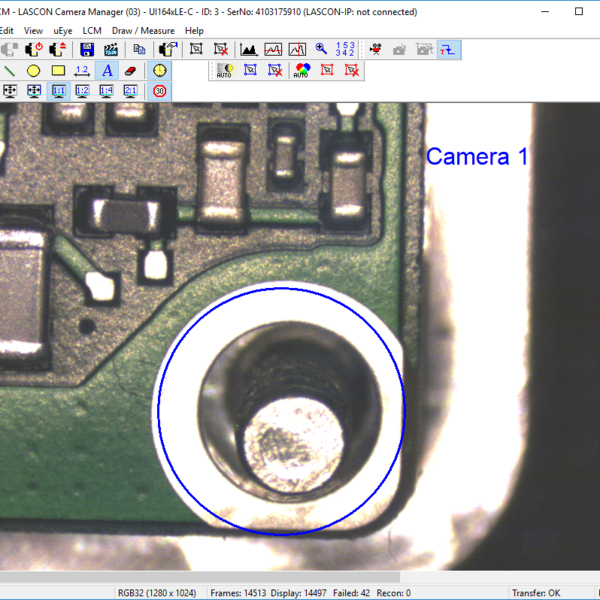Screen dimensions: 600x600
Task: Select the eraser tool
Action: coord(131,71)
